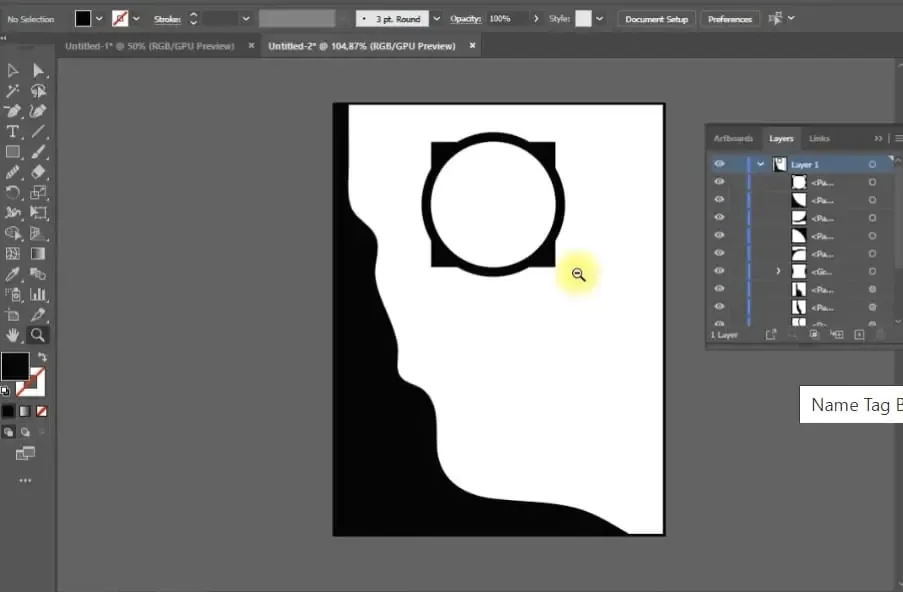The height and width of the screenshot is (592, 903).
Task: Select the Direct Selection tool
Action: (x=38, y=70)
